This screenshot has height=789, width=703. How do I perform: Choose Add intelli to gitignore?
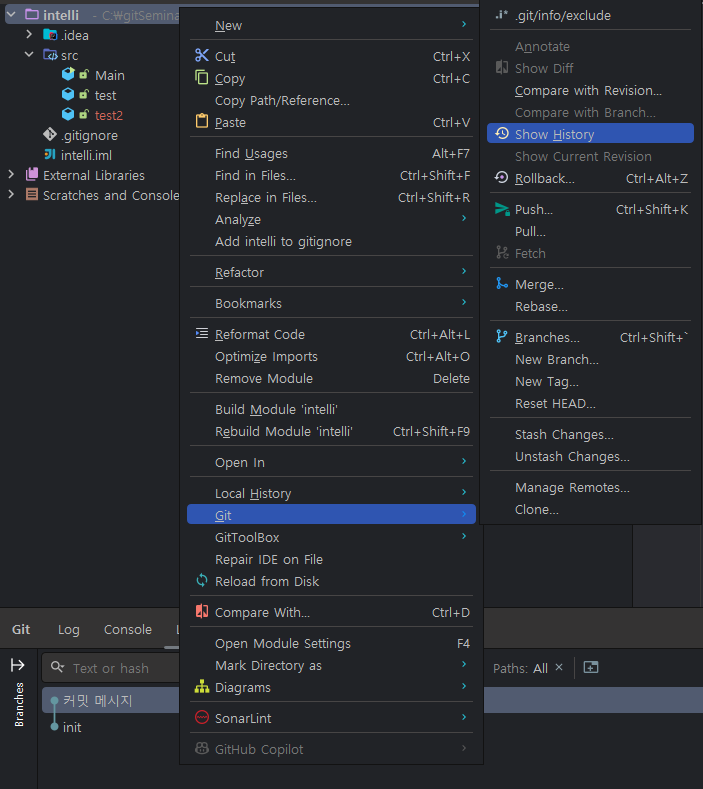click(331, 242)
